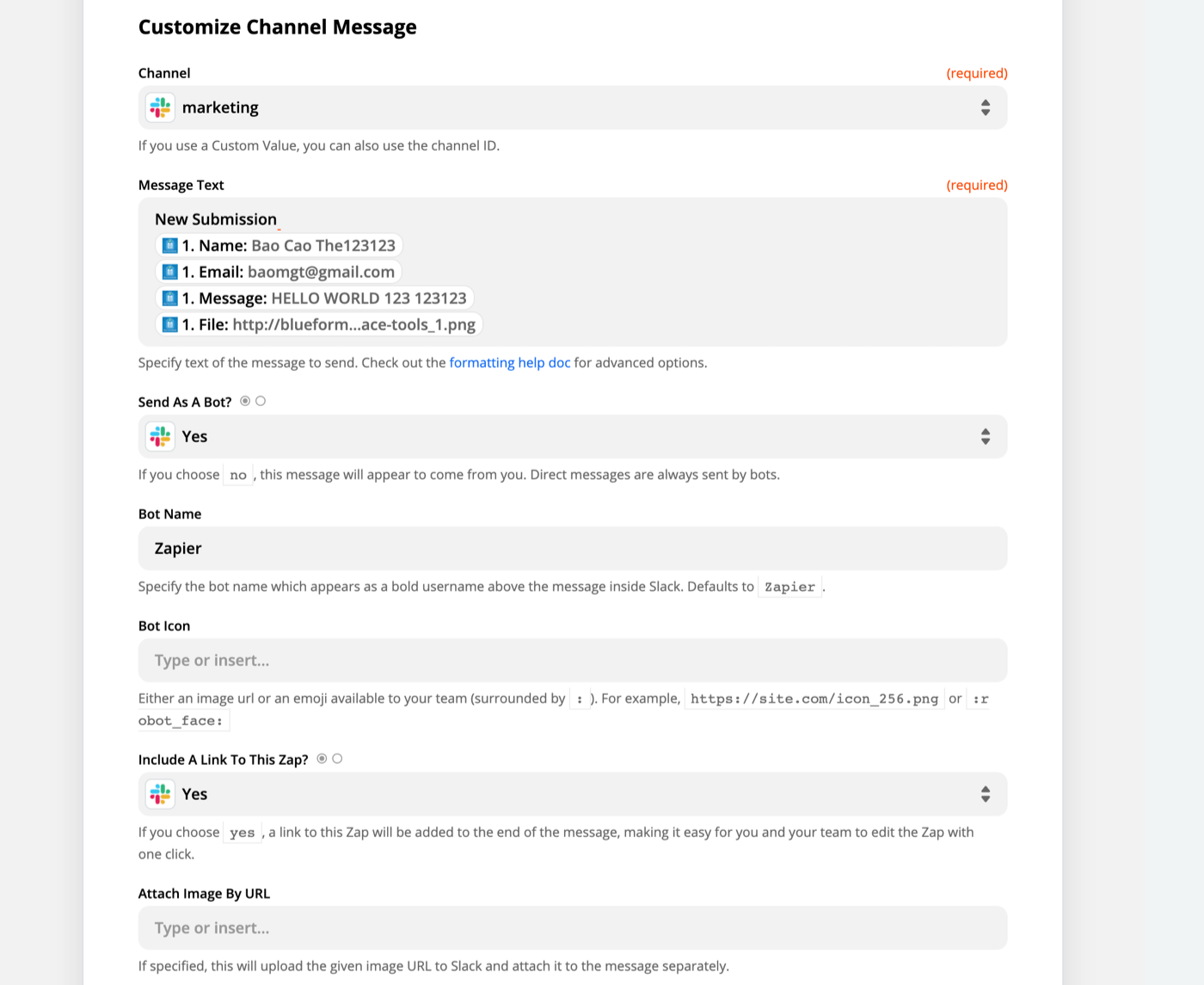Click the Bot Icon Type or insert field
The image size is (1204, 985).
pyautogui.click(x=572, y=661)
